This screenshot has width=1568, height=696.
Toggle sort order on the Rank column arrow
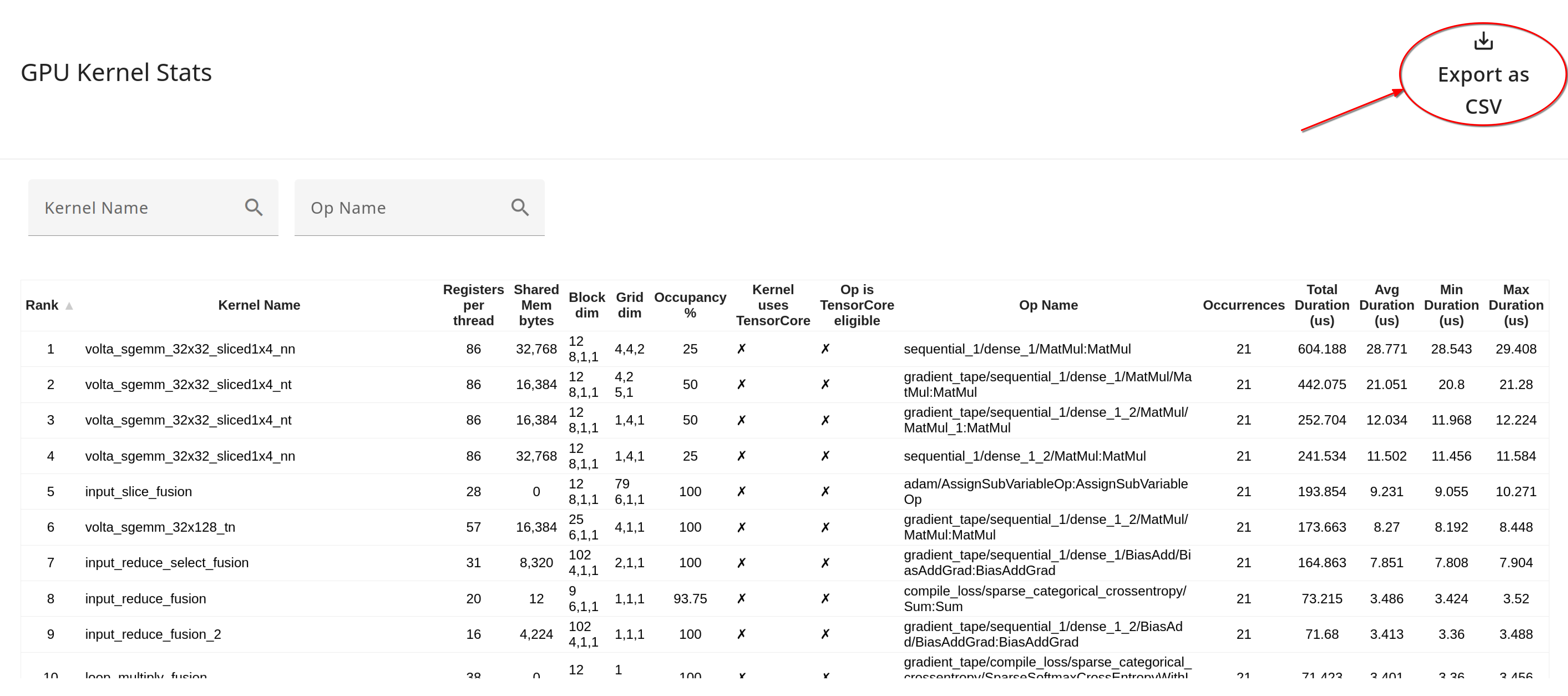[x=68, y=306]
